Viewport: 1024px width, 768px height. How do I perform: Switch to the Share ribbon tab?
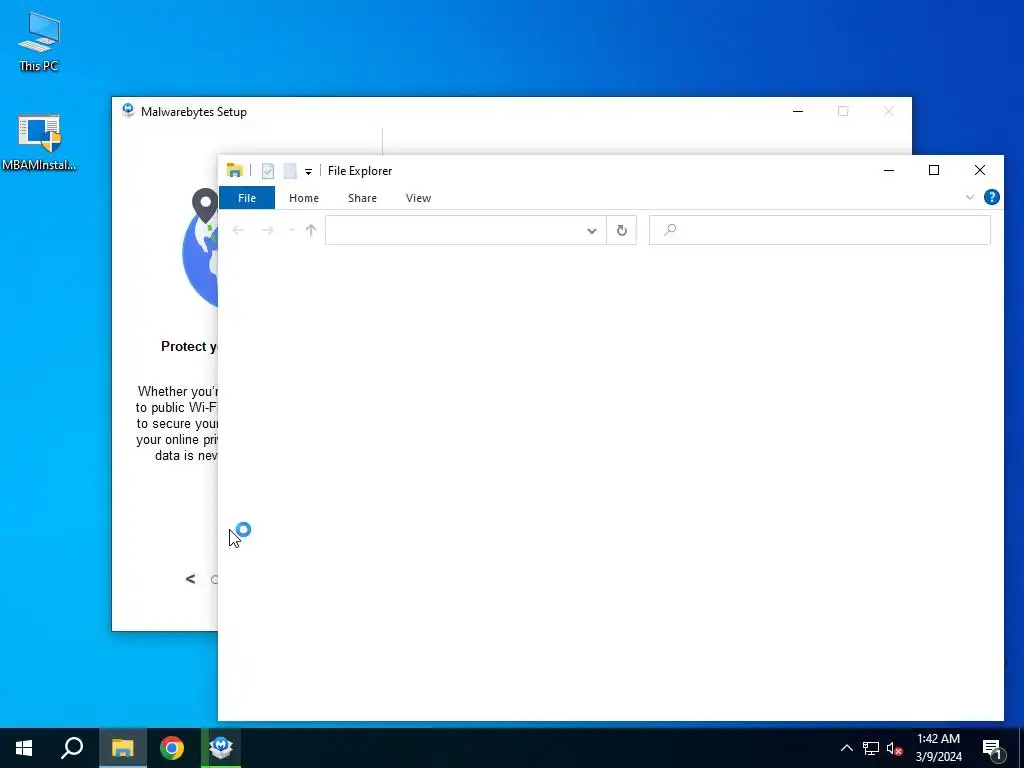tap(362, 198)
